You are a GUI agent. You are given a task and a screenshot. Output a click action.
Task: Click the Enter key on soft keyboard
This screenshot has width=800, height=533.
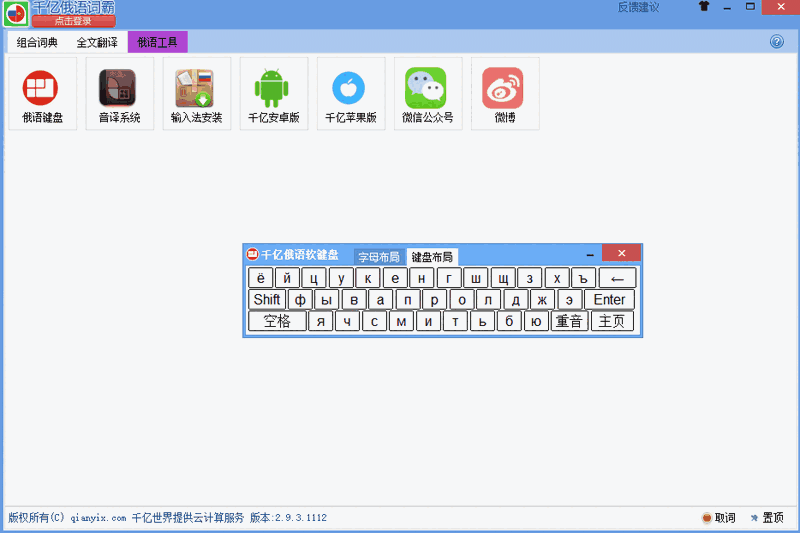click(x=610, y=299)
